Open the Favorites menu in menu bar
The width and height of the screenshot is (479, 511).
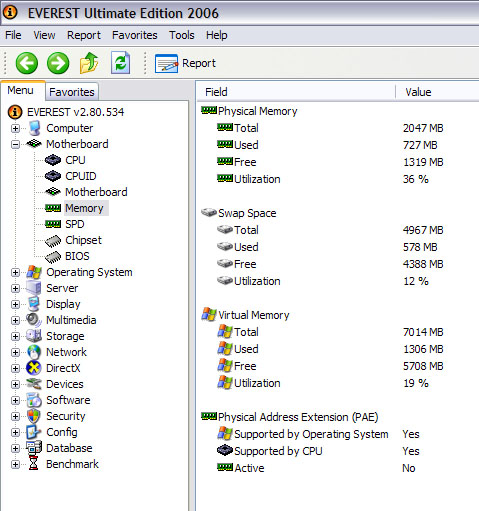point(135,35)
